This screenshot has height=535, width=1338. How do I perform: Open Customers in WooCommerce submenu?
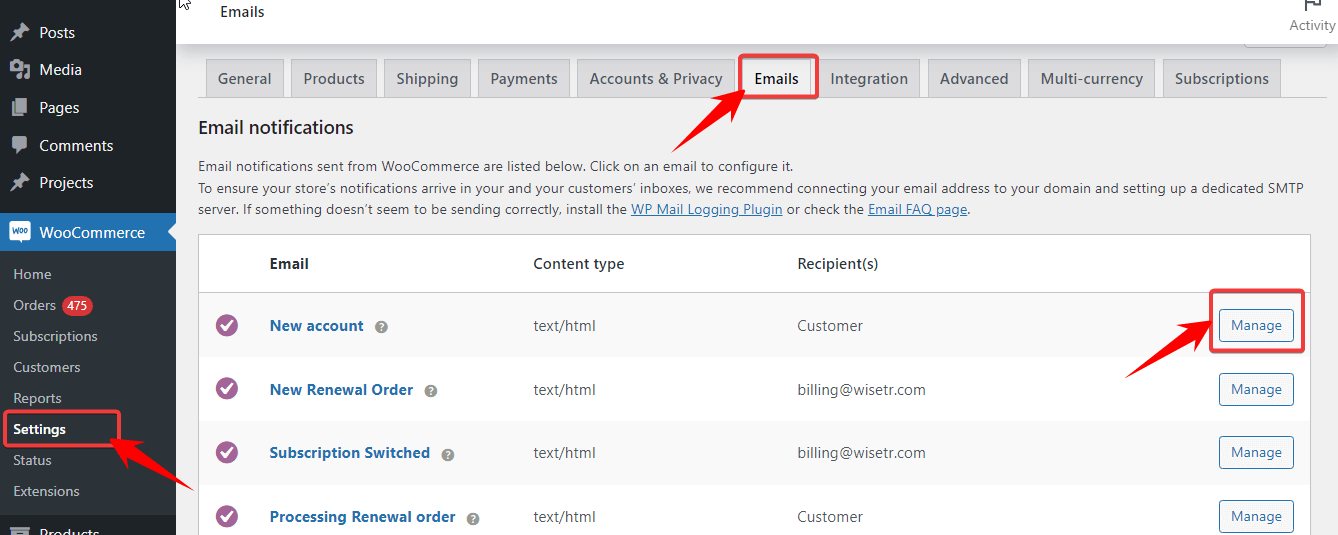[x=46, y=367]
